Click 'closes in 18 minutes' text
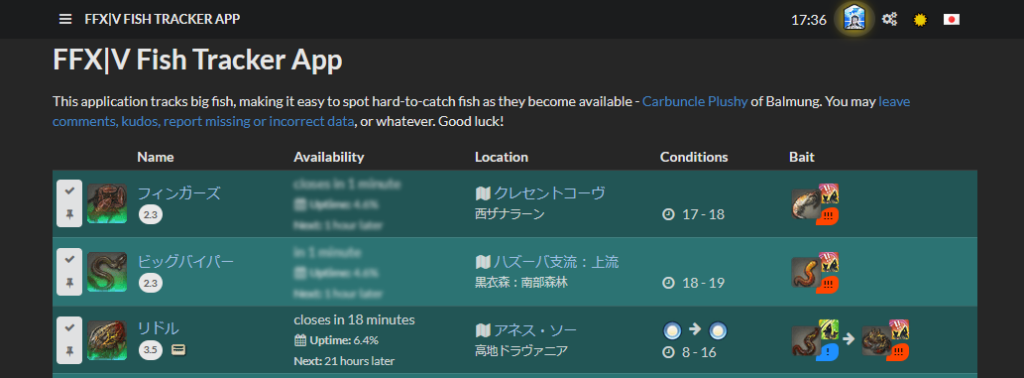1024x378 pixels. click(354, 320)
